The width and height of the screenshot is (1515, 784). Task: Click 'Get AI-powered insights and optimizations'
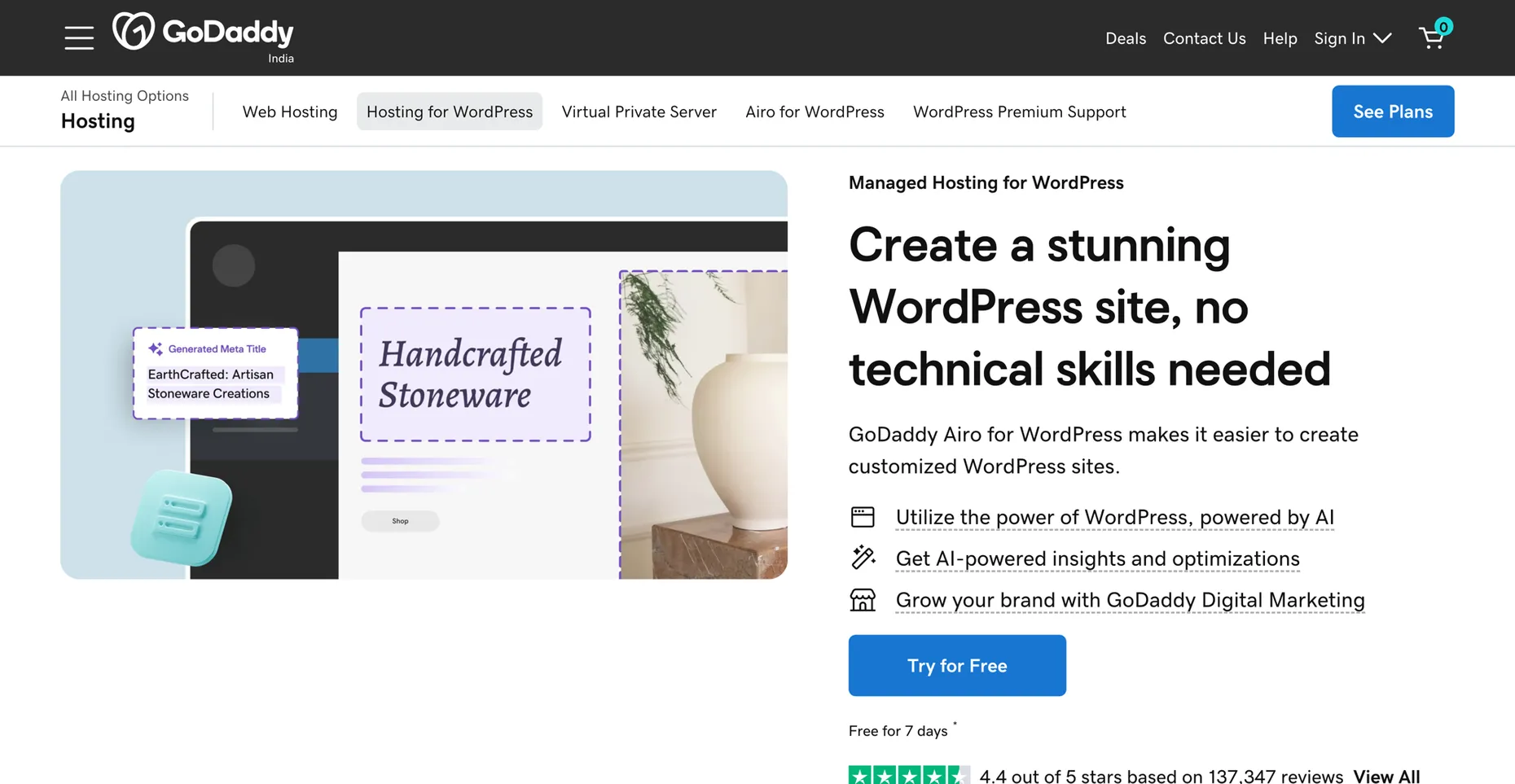[x=1097, y=558]
